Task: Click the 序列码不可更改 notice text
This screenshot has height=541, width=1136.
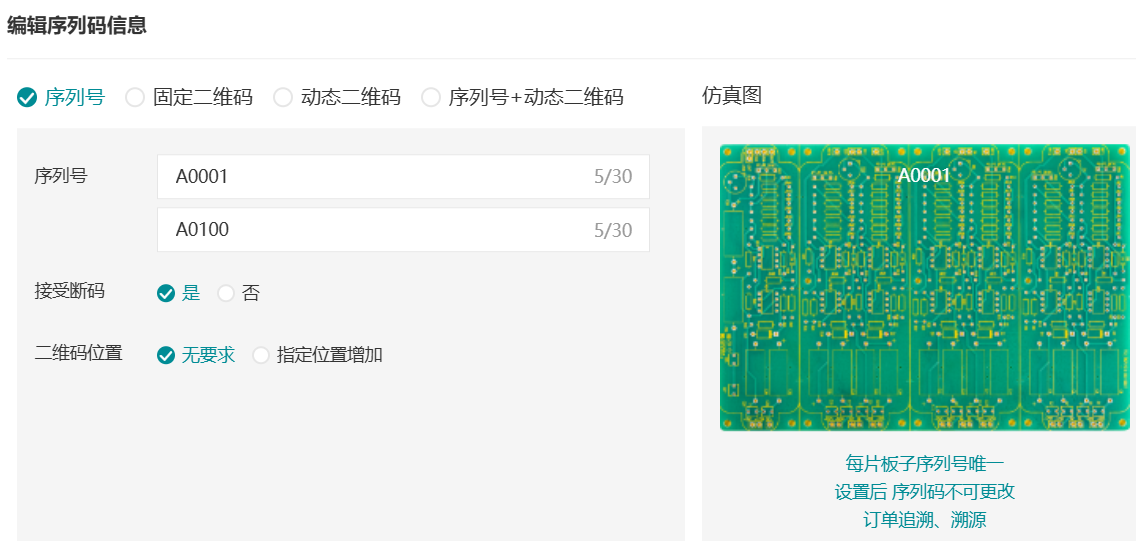Action: 953,492
